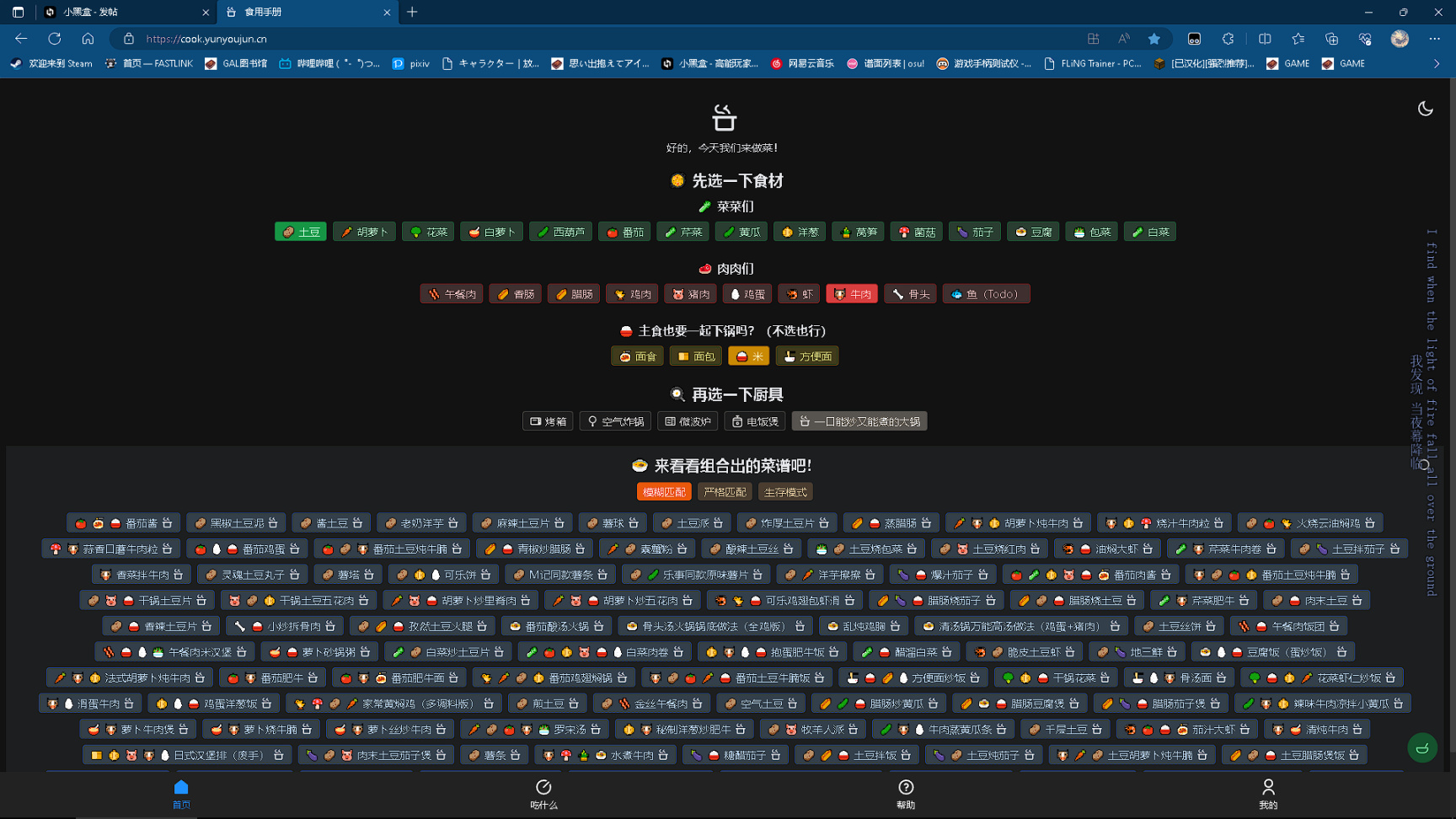1456x819 pixels.
Task: Toggle the 土豆 ingredient
Action: pos(301,232)
